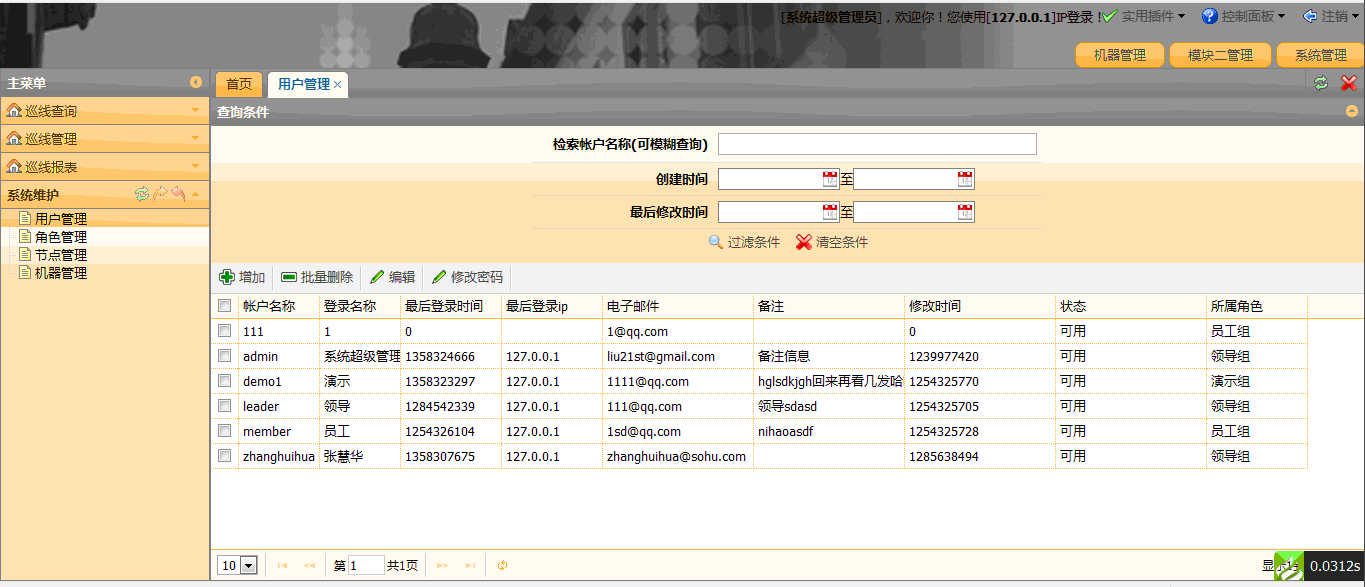Click the green refresh icon in 系统维护 header
1365x587 pixels.
(x=142, y=191)
